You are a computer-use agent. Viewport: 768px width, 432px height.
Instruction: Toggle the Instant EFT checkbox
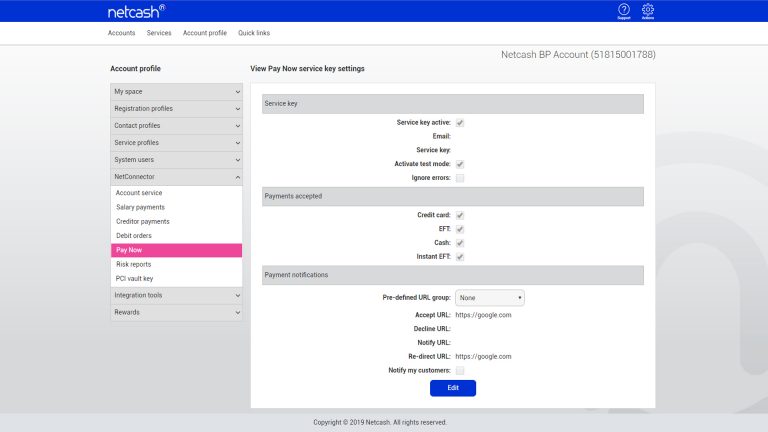(x=460, y=257)
